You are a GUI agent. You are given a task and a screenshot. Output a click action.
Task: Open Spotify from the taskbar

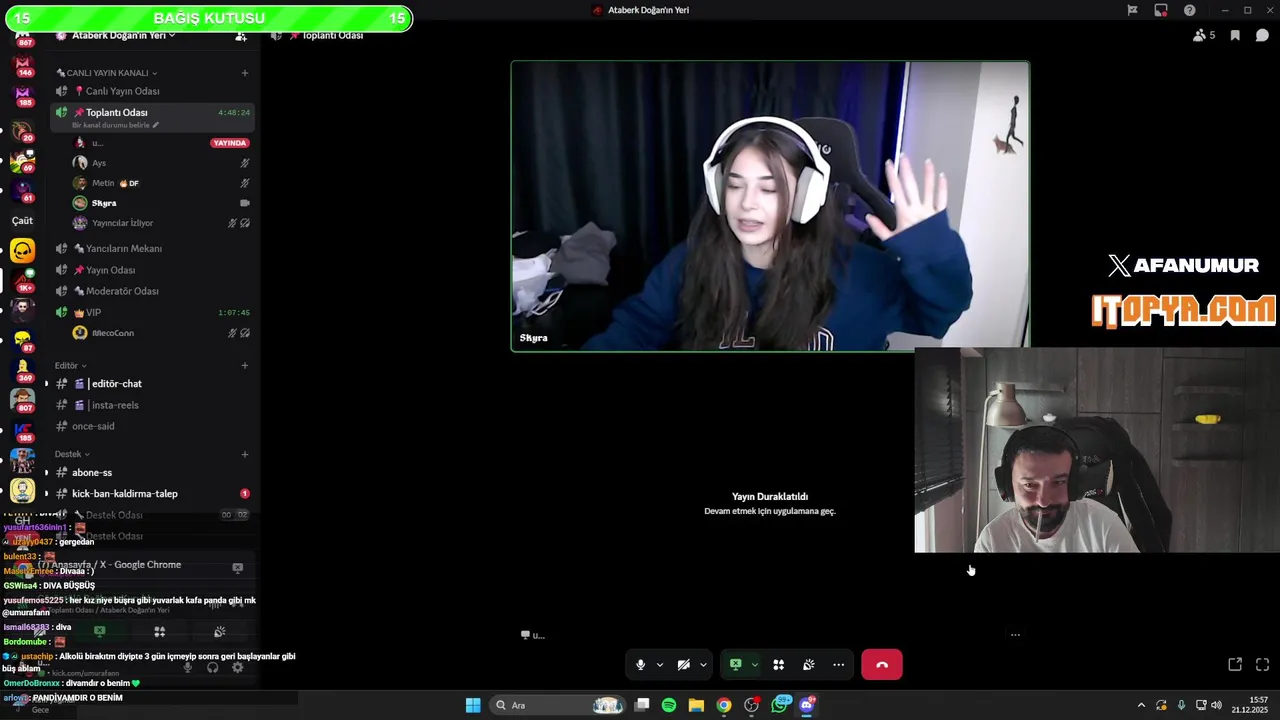pyautogui.click(x=669, y=705)
